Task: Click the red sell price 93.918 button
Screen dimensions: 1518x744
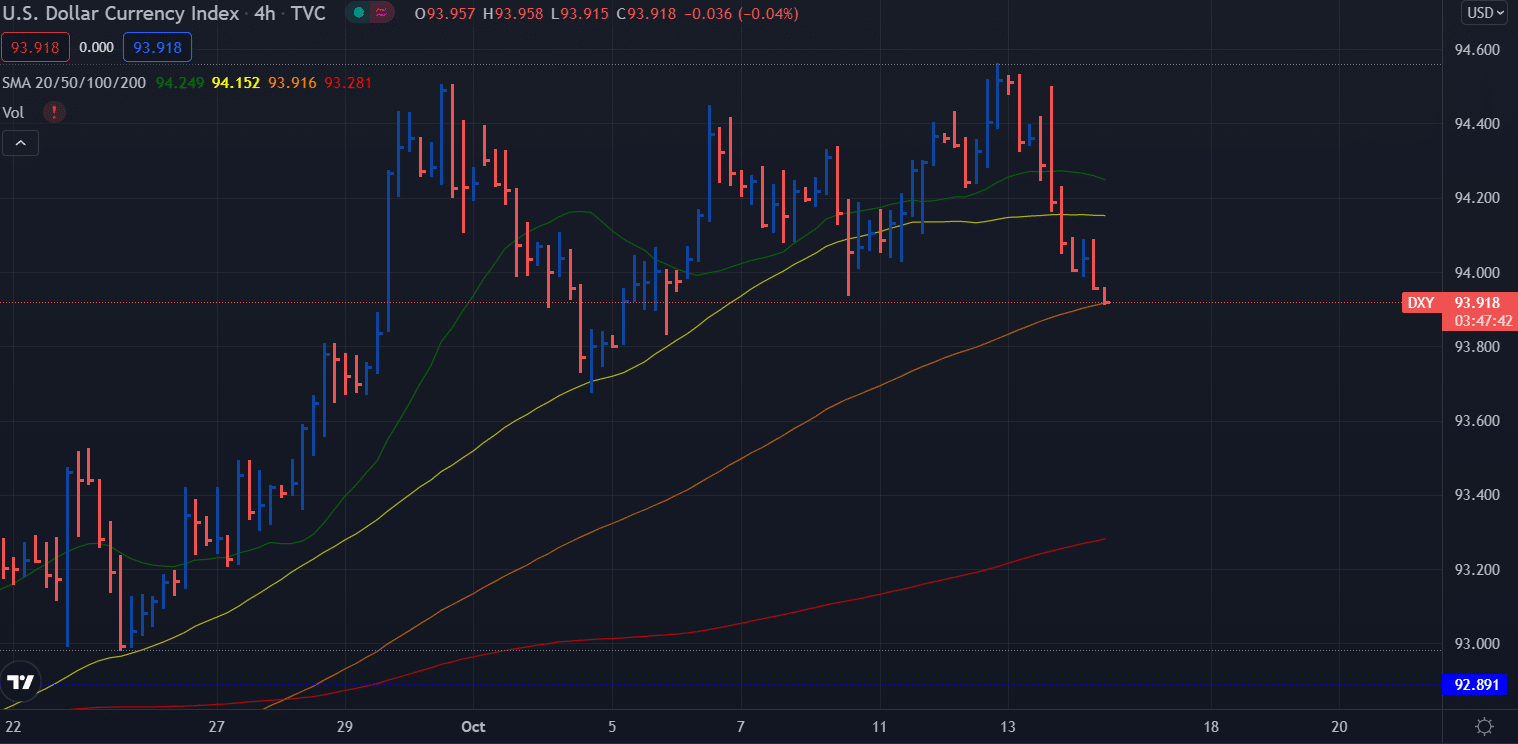Action: (x=34, y=47)
